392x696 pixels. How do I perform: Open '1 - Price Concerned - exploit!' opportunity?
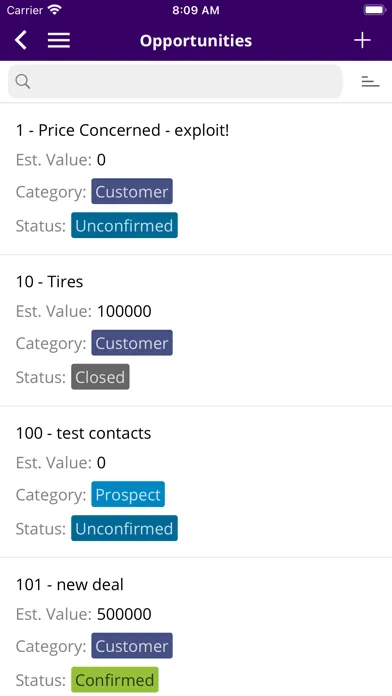196,179
